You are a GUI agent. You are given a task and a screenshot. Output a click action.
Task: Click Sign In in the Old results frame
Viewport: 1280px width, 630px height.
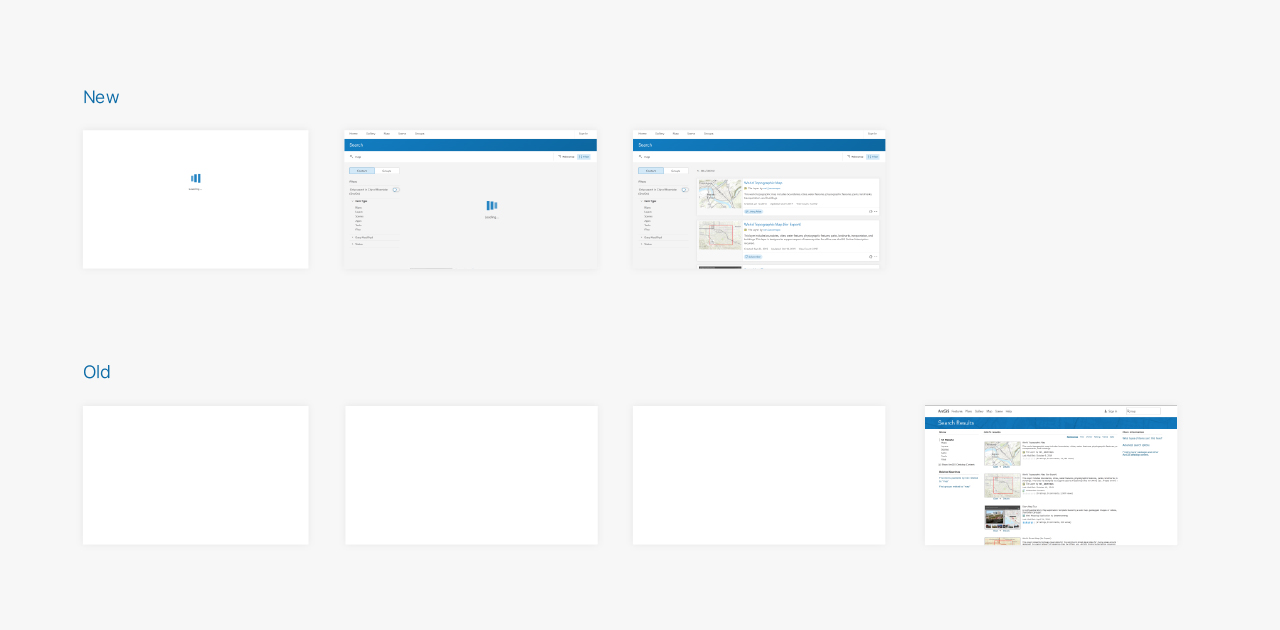[x=1111, y=411]
